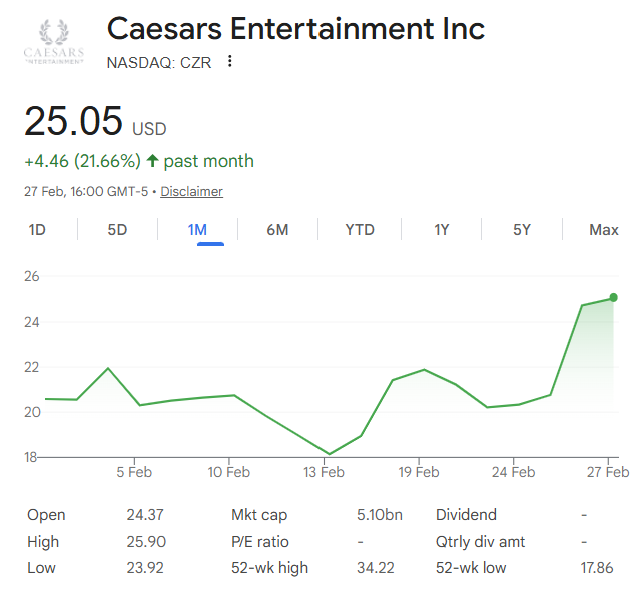Viewport: 636px width, 592px height.
Task: Click the chart endpoint dot at 27 Feb
Action: coord(614,298)
